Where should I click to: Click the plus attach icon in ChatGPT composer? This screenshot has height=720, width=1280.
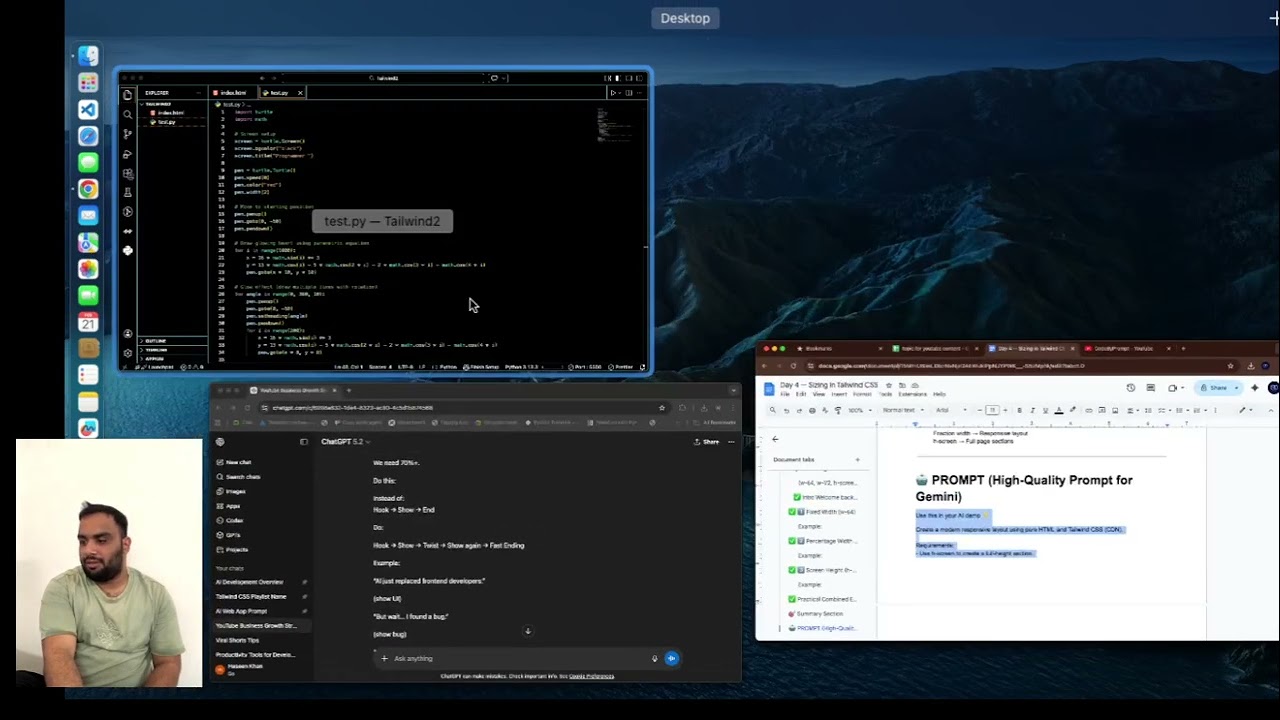384,658
